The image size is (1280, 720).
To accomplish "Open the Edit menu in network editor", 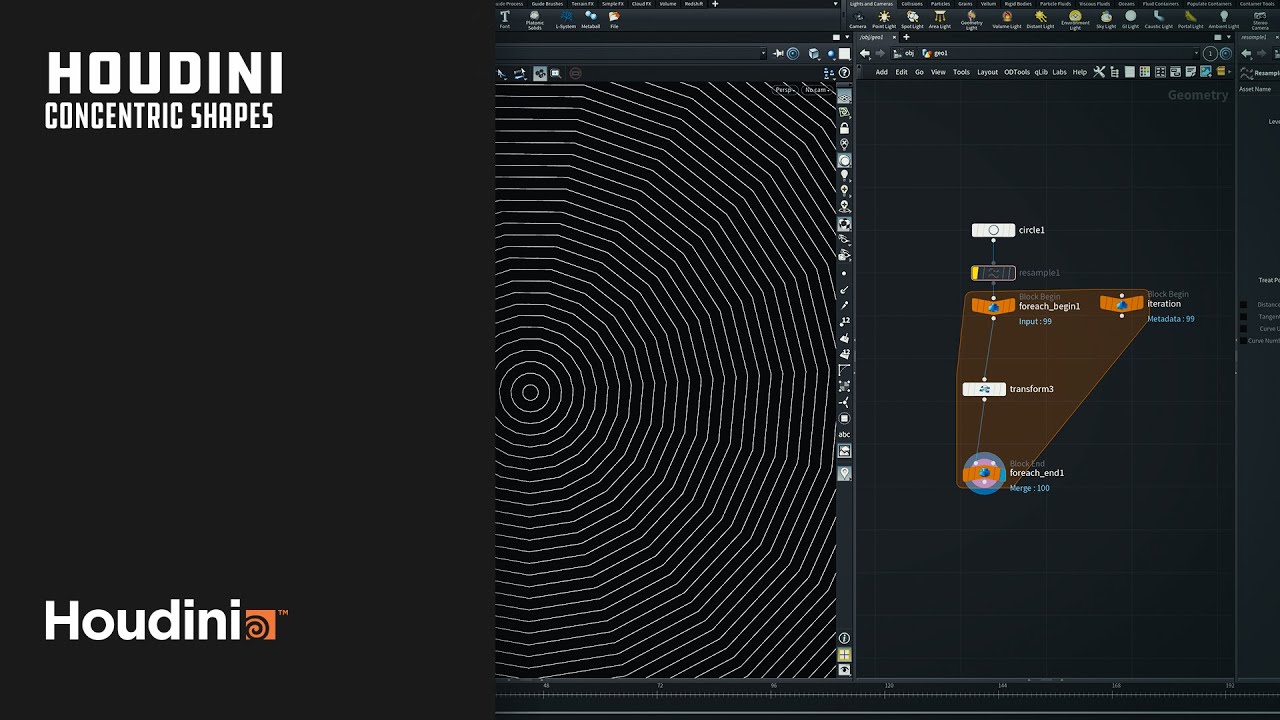I will tap(901, 72).
